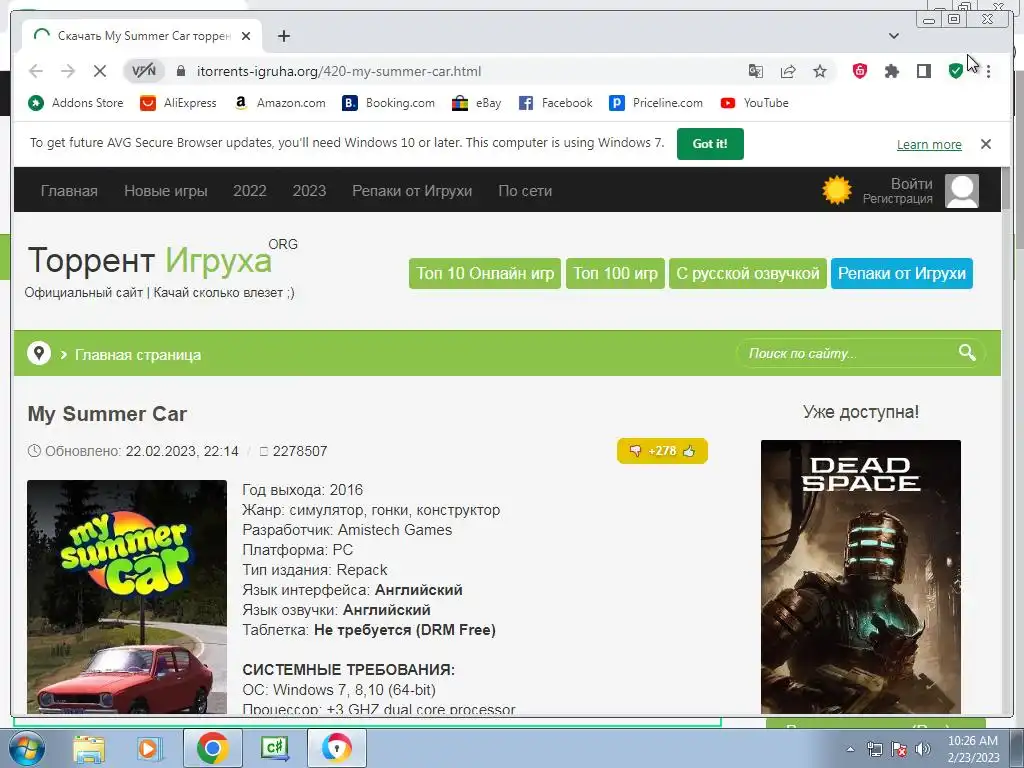
Task: Open the browser three-dot menu
Action: point(989,71)
